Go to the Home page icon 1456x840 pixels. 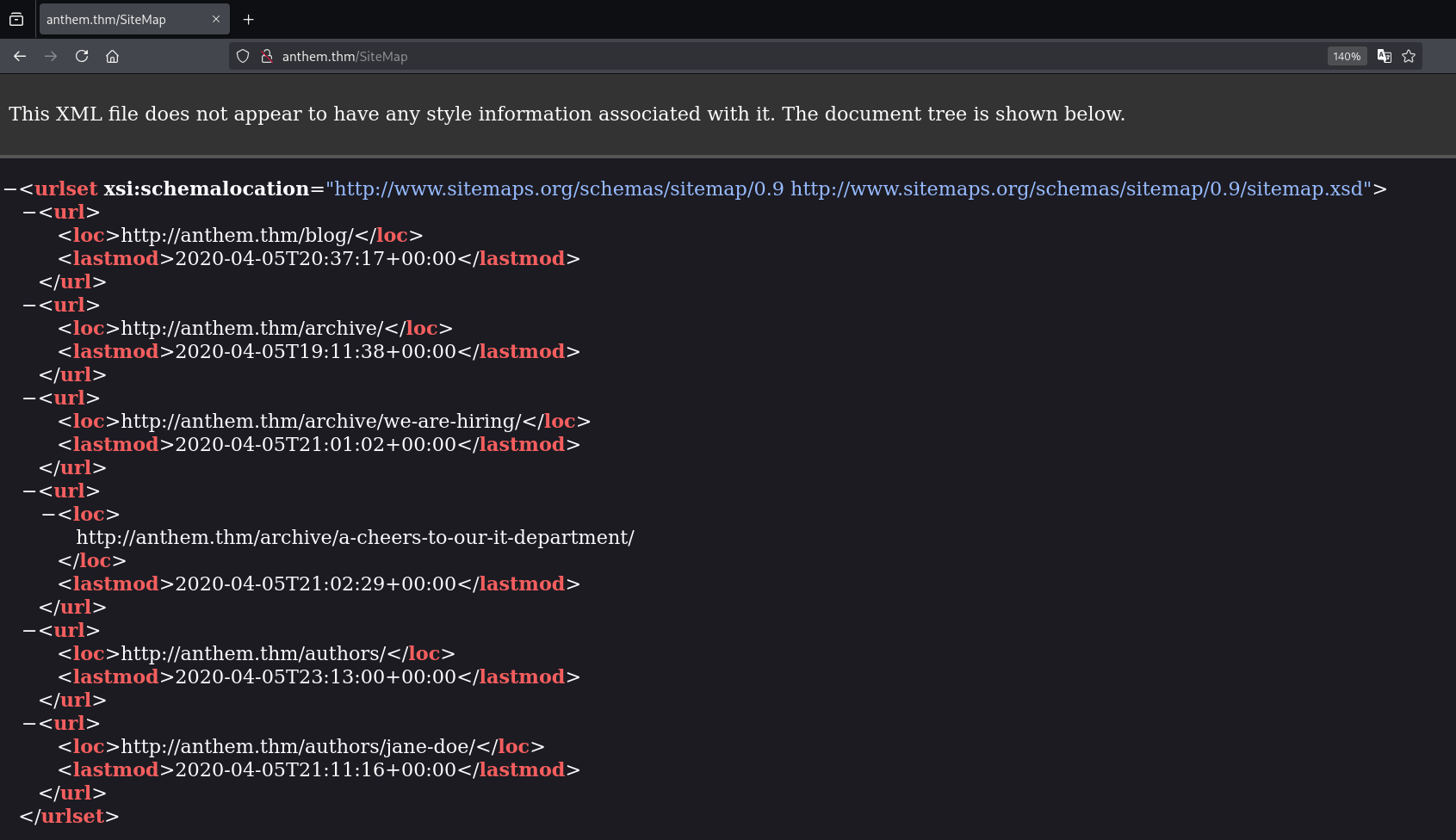[112, 56]
